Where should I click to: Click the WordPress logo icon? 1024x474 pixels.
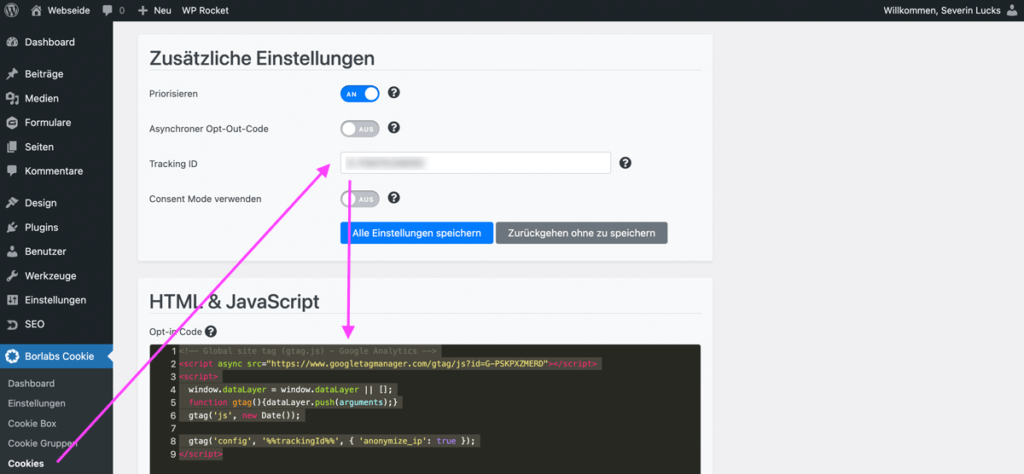coord(12,10)
